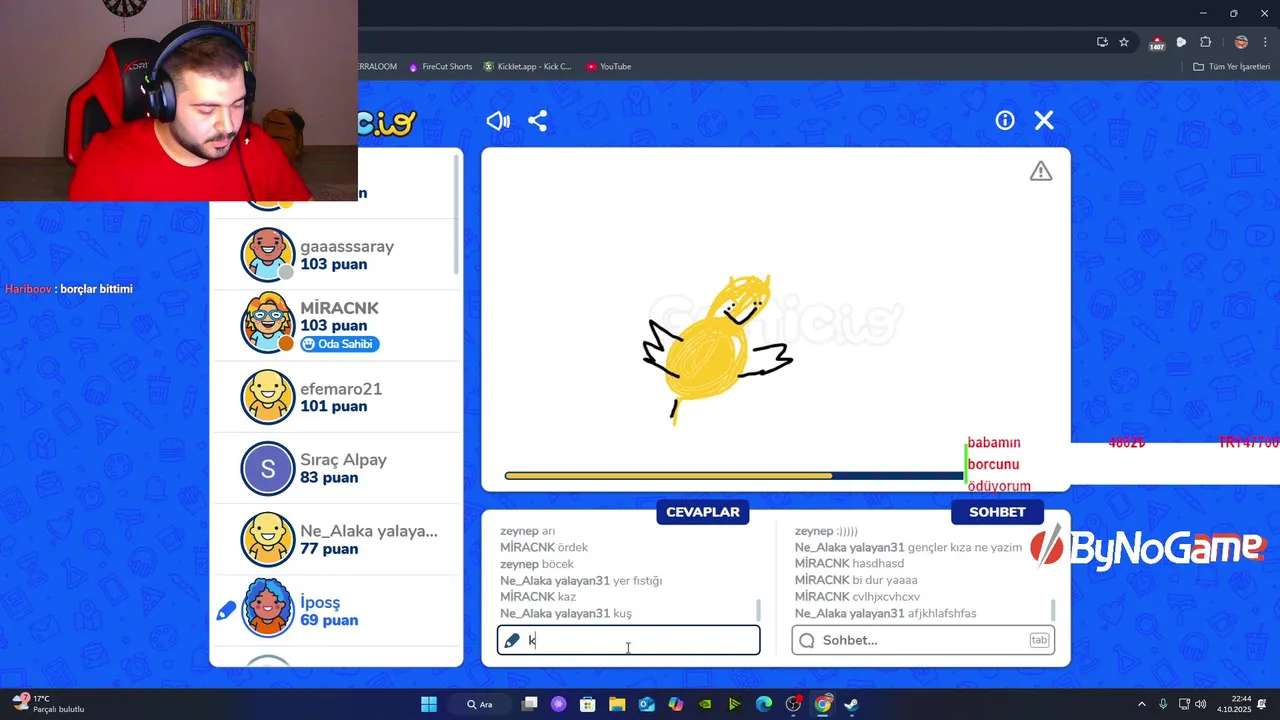This screenshot has height=720, width=1280.
Task: Click the player list scrollbar
Action: [458, 215]
